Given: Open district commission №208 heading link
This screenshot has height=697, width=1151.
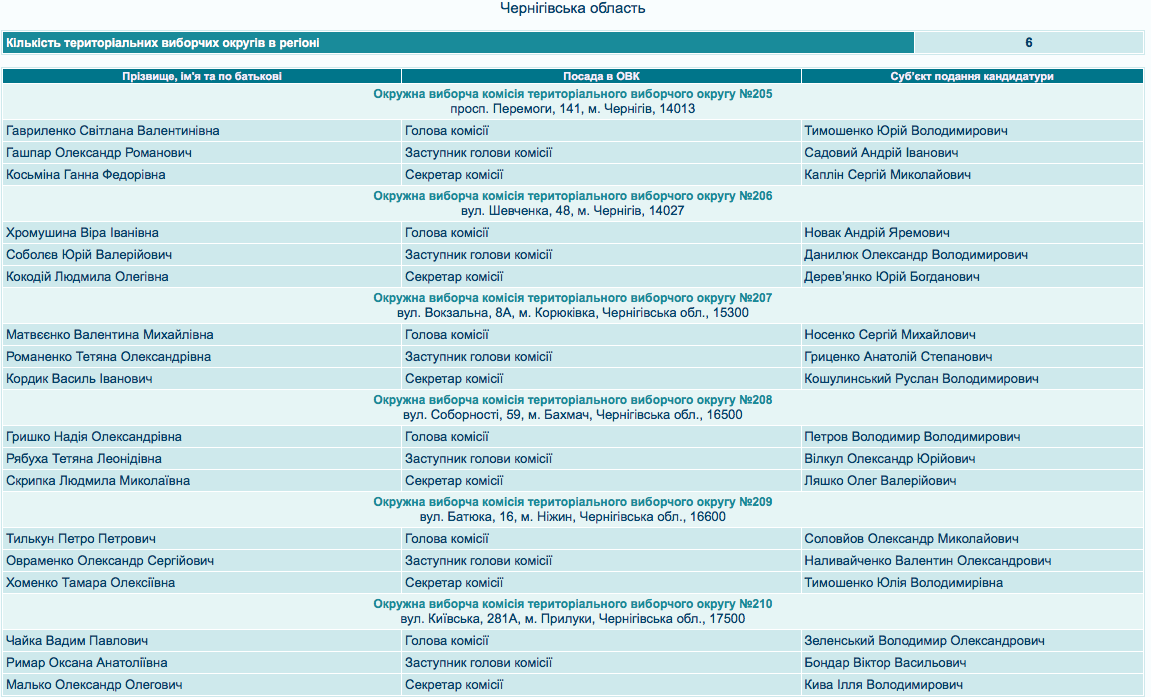Looking at the screenshot, I should point(572,400).
